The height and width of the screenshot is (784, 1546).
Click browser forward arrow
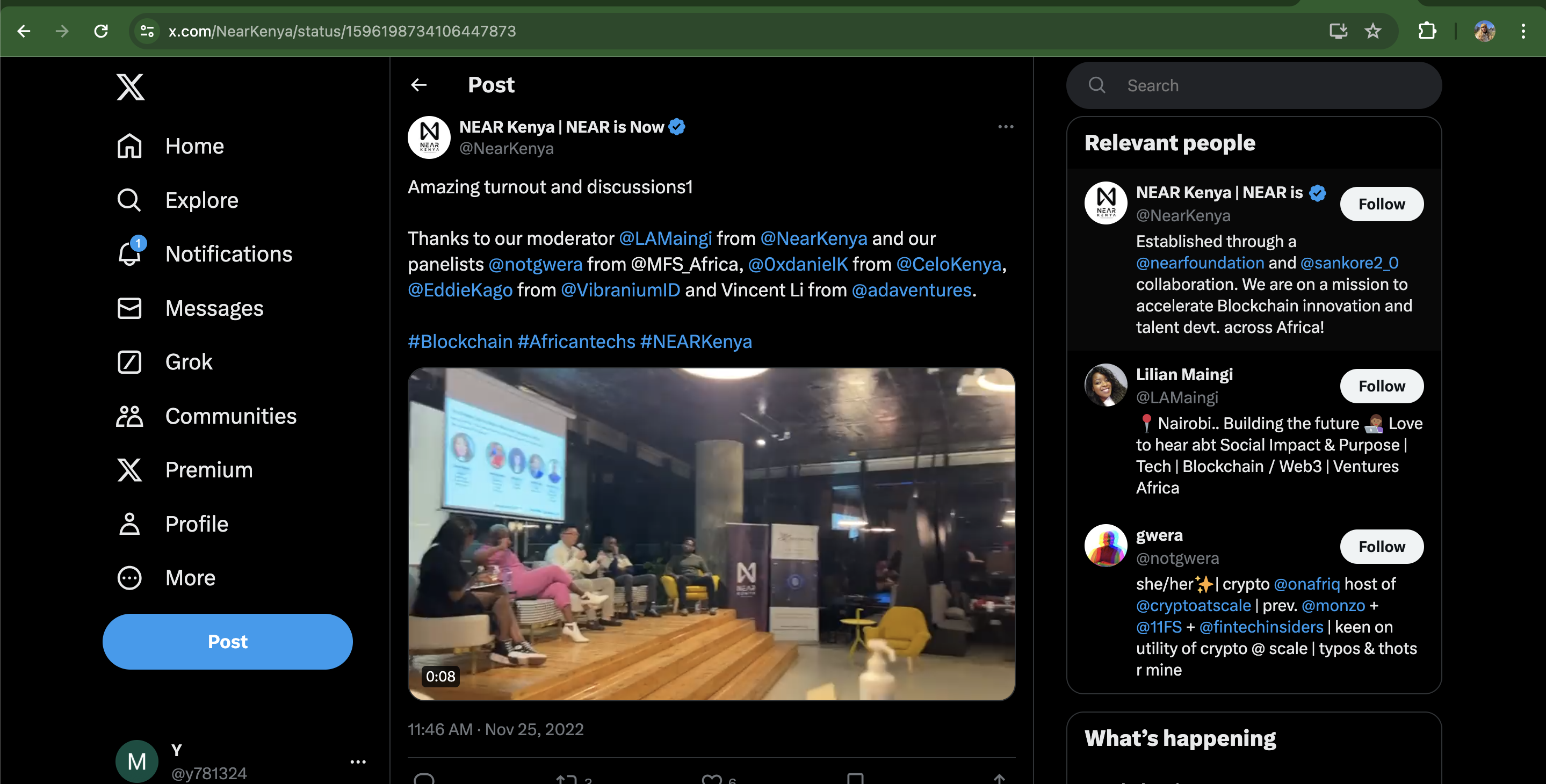(62, 31)
